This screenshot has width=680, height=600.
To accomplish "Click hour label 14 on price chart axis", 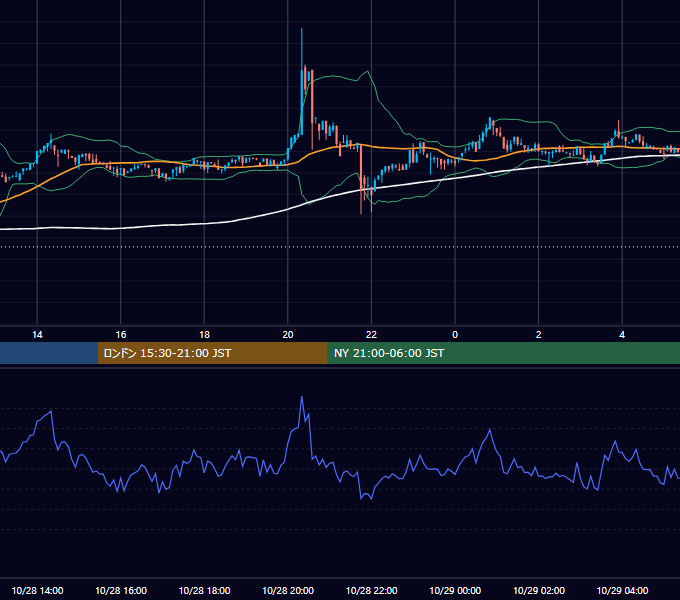I will point(37,335).
